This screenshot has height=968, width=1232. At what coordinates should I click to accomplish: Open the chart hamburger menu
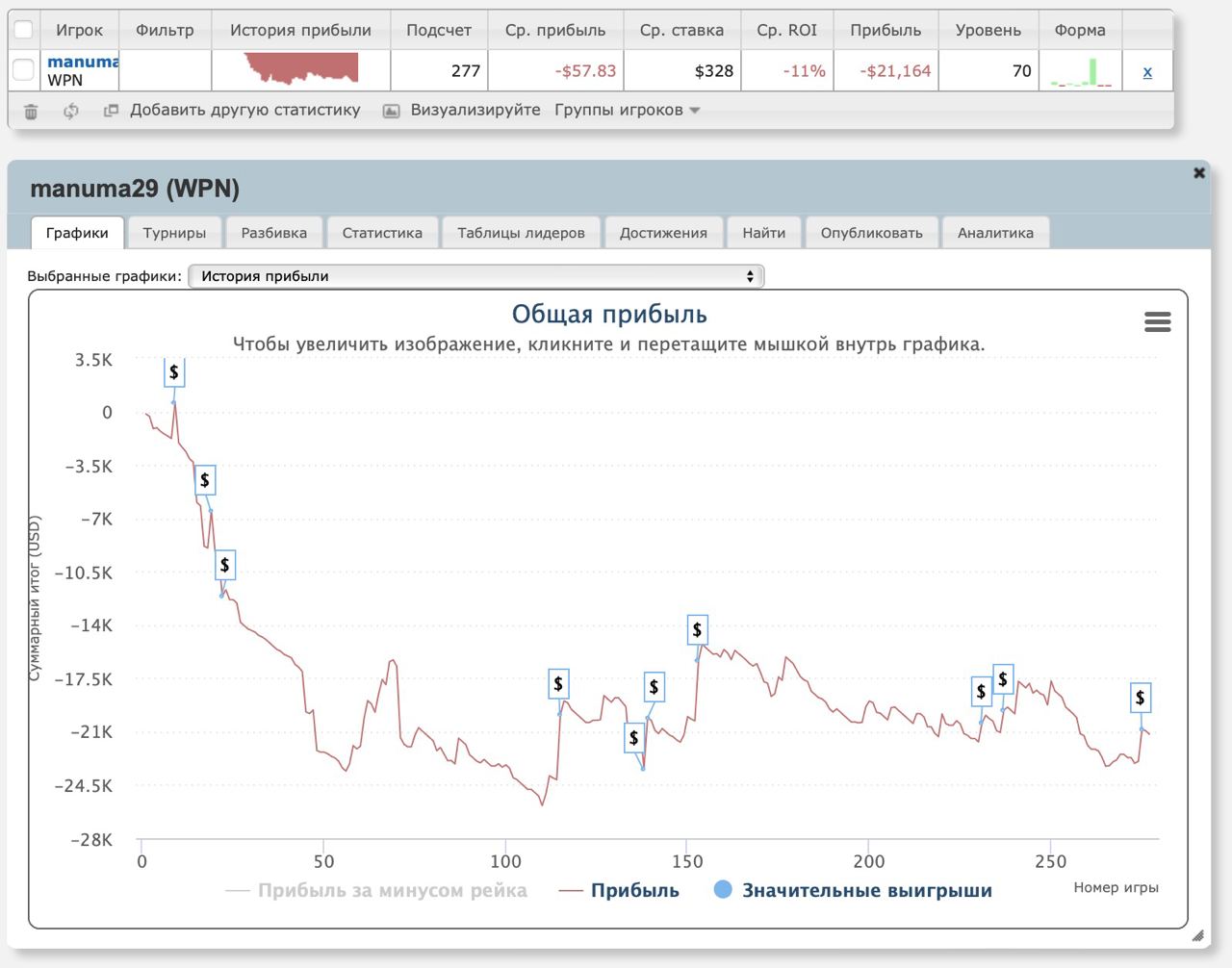[1157, 322]
